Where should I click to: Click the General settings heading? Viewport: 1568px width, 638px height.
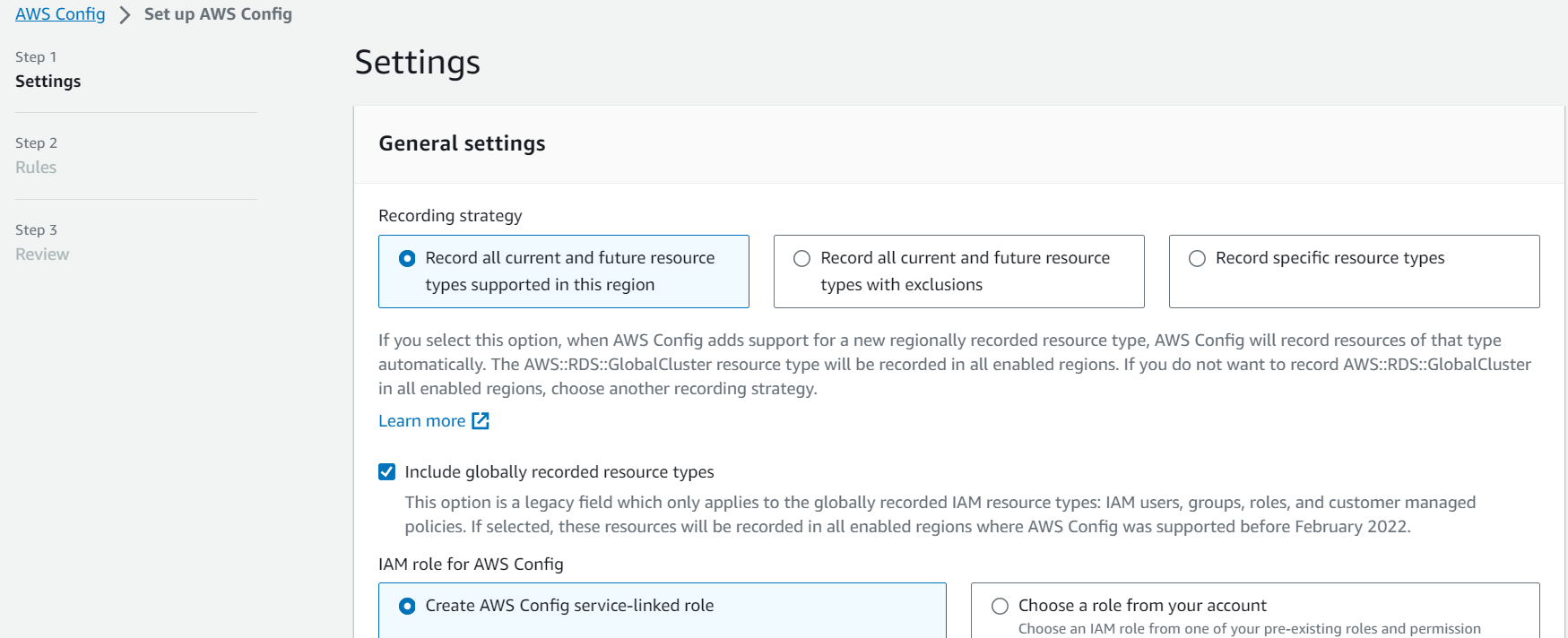462,143
